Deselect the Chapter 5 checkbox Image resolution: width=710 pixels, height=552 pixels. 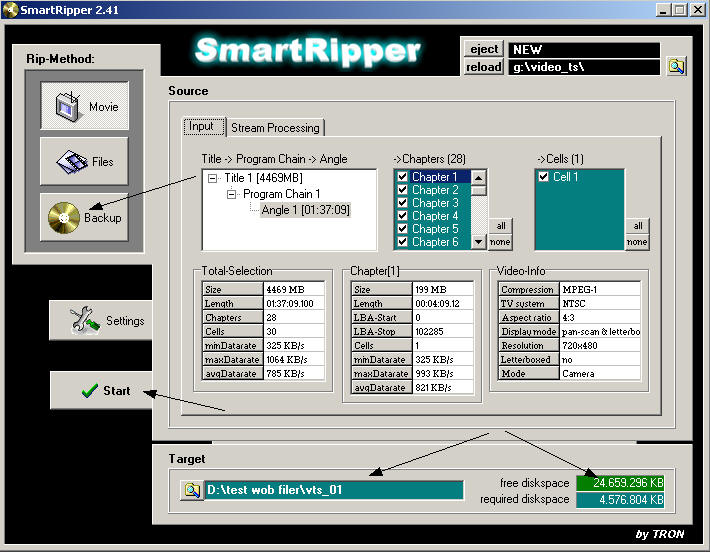403,229
